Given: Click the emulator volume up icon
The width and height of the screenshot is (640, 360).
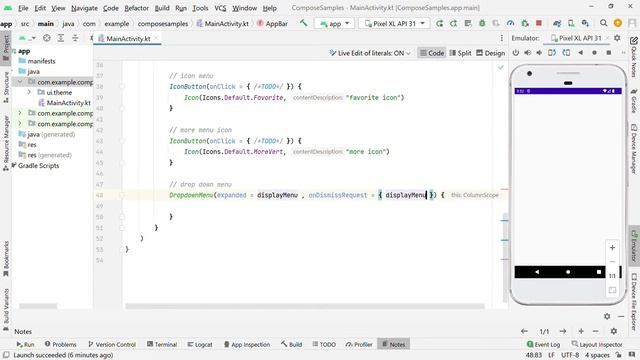Looking at the screenshot, I should 527,53.
